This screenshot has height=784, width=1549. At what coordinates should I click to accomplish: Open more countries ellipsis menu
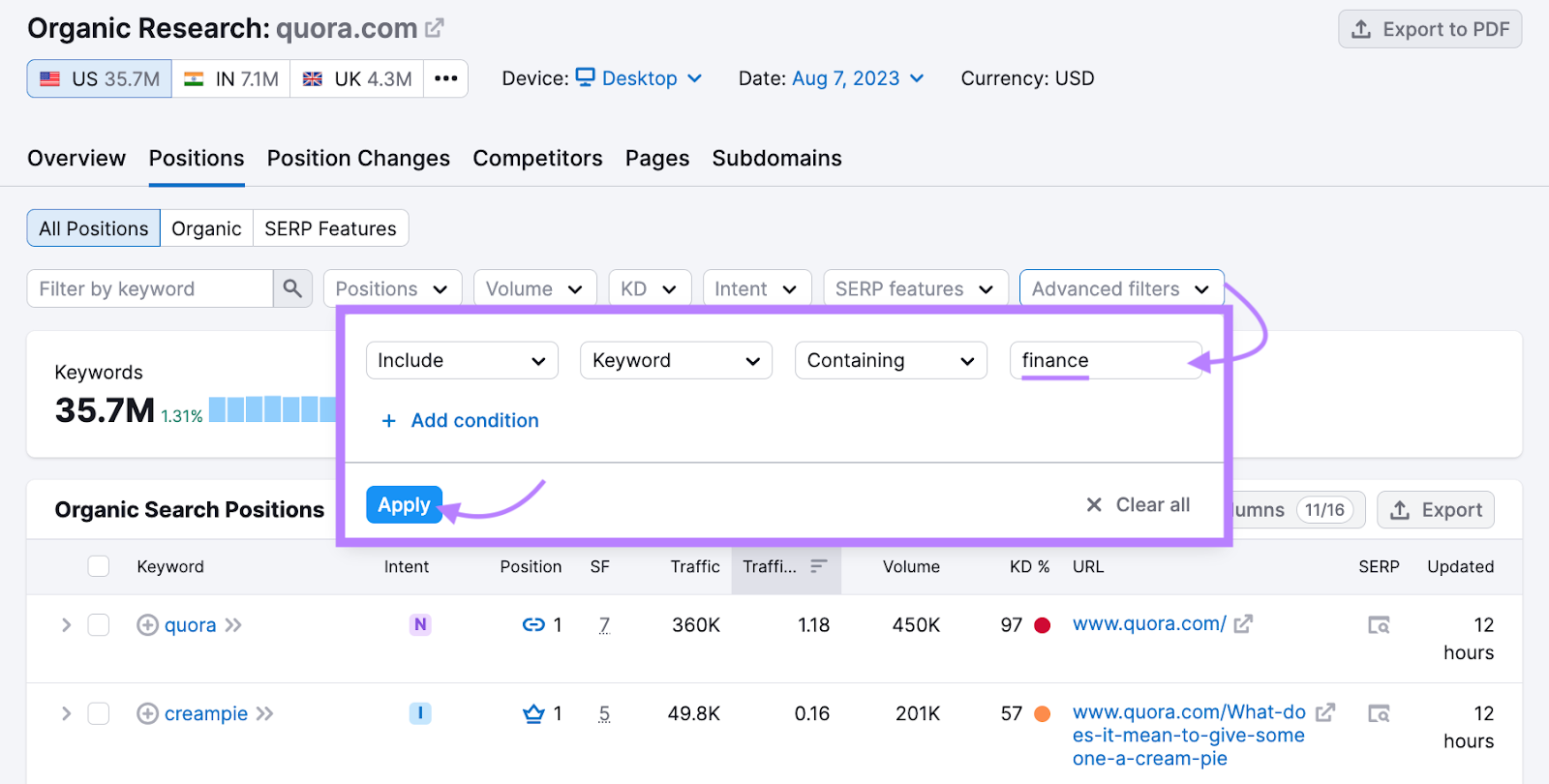[445, 78]
